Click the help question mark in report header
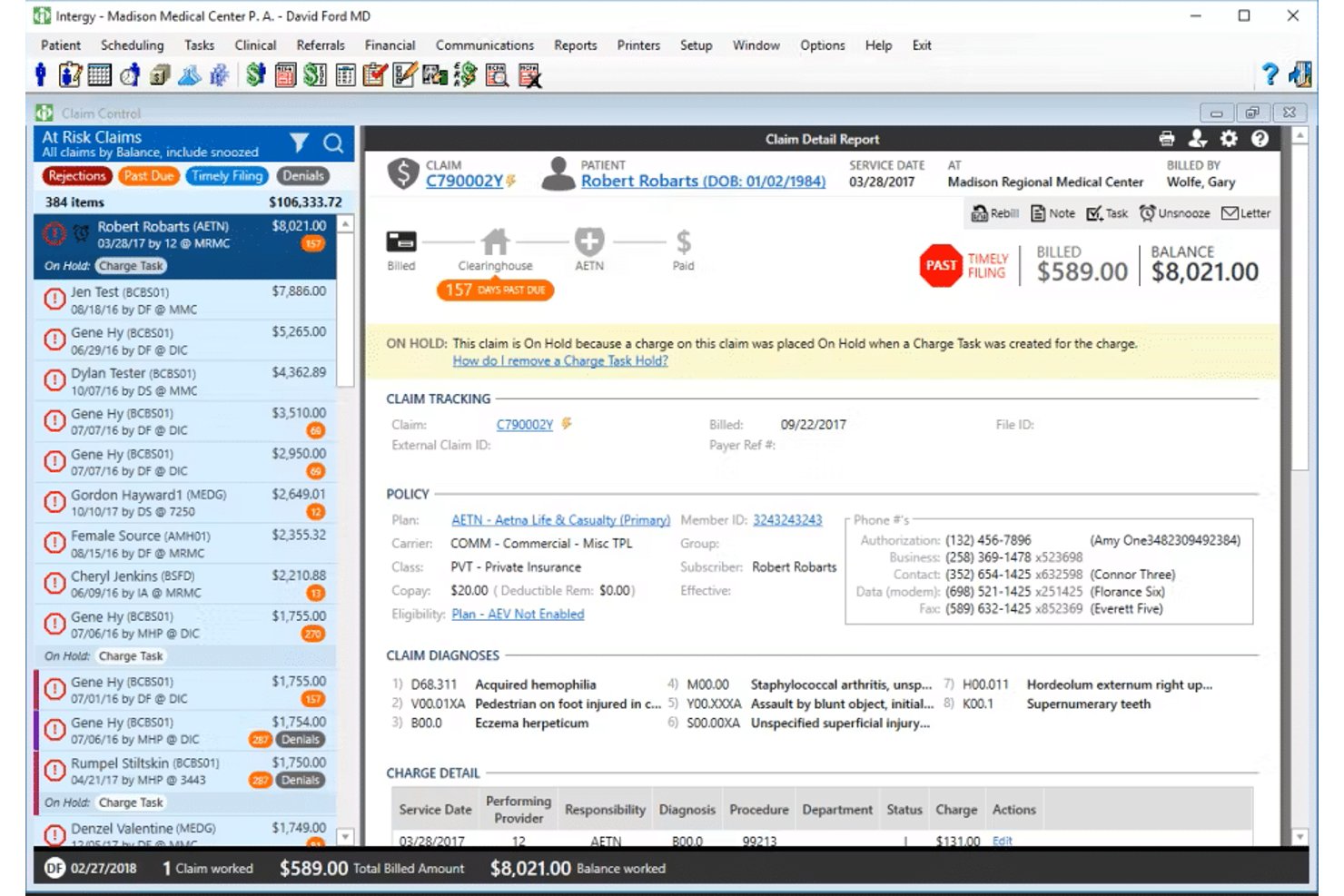Image resolution: width=1344 pixels, height=896 pixels. pyautogui.click(x=1260, y=139)
